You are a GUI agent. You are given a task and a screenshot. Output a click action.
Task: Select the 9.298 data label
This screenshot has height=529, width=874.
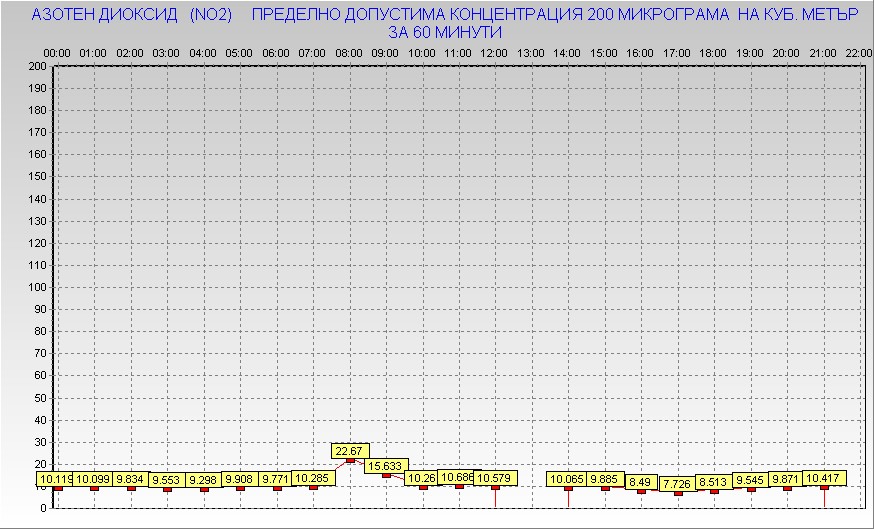pyautogui.click(x=203, y=480)
